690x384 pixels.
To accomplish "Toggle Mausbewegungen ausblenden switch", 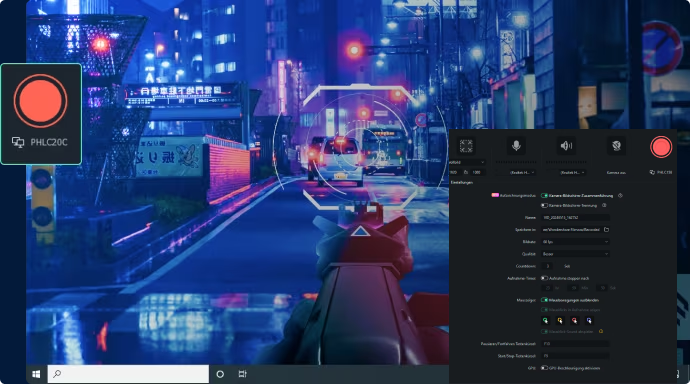I will (544, 300).
